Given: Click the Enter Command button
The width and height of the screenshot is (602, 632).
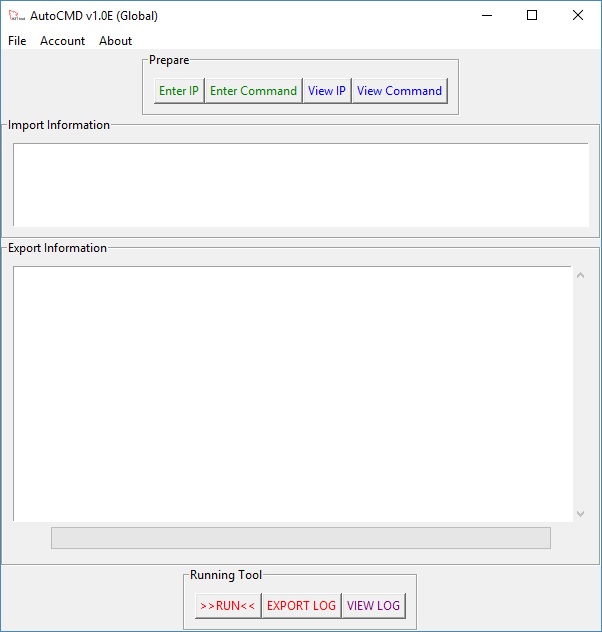Looking at the screenshot, I should 253,91.
